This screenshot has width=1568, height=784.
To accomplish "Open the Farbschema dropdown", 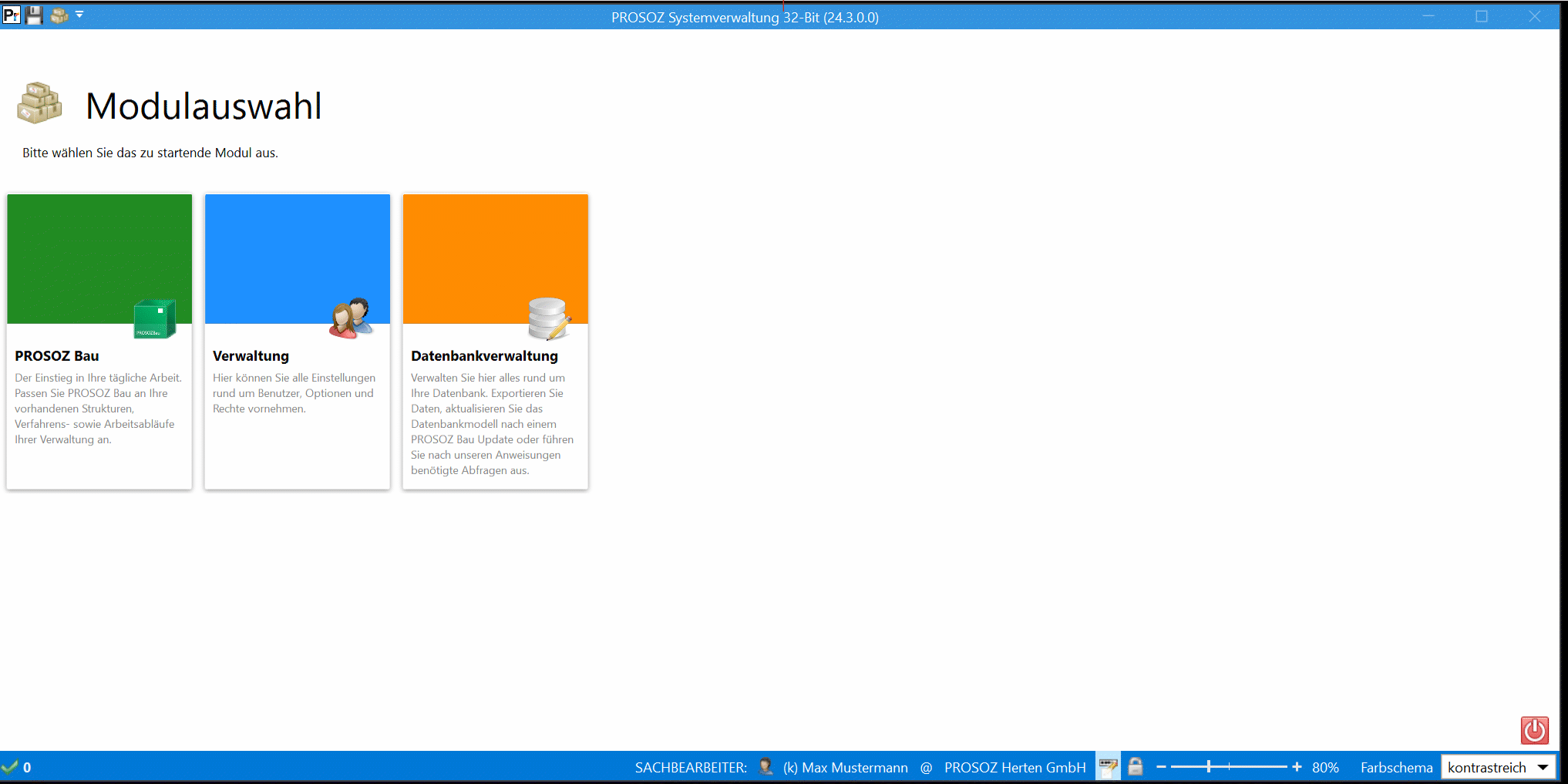I will (x=1498, y=768).
